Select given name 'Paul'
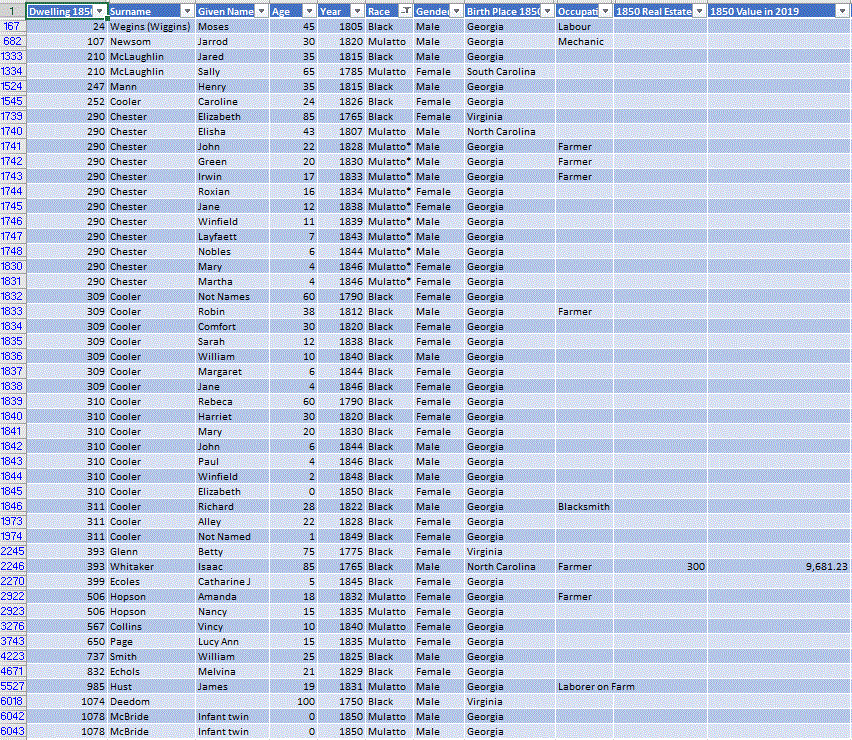Viewport: 852px width, 740px height. pyautogui.click(x=232, y=462)
